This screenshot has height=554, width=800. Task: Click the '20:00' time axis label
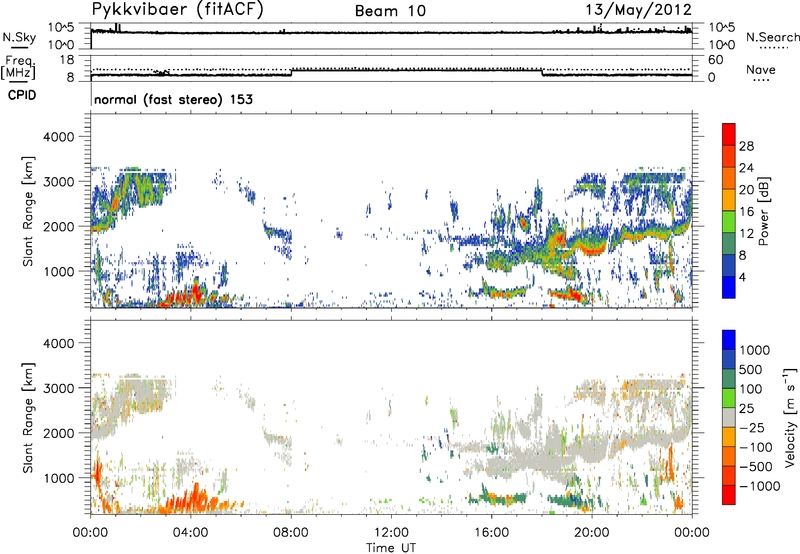592,533
